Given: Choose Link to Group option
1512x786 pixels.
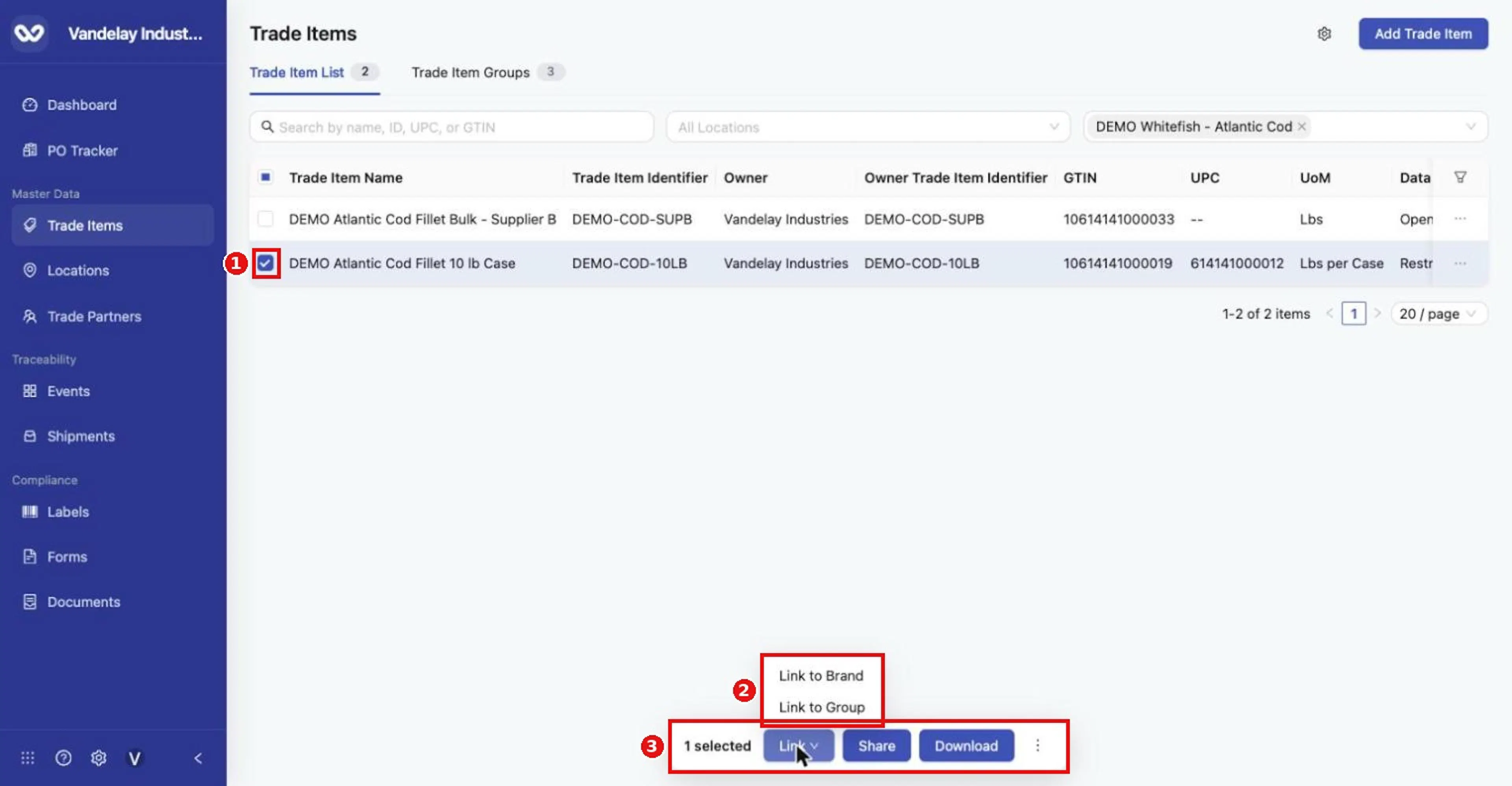Looking at the screenshot, I should coord(822,707).
